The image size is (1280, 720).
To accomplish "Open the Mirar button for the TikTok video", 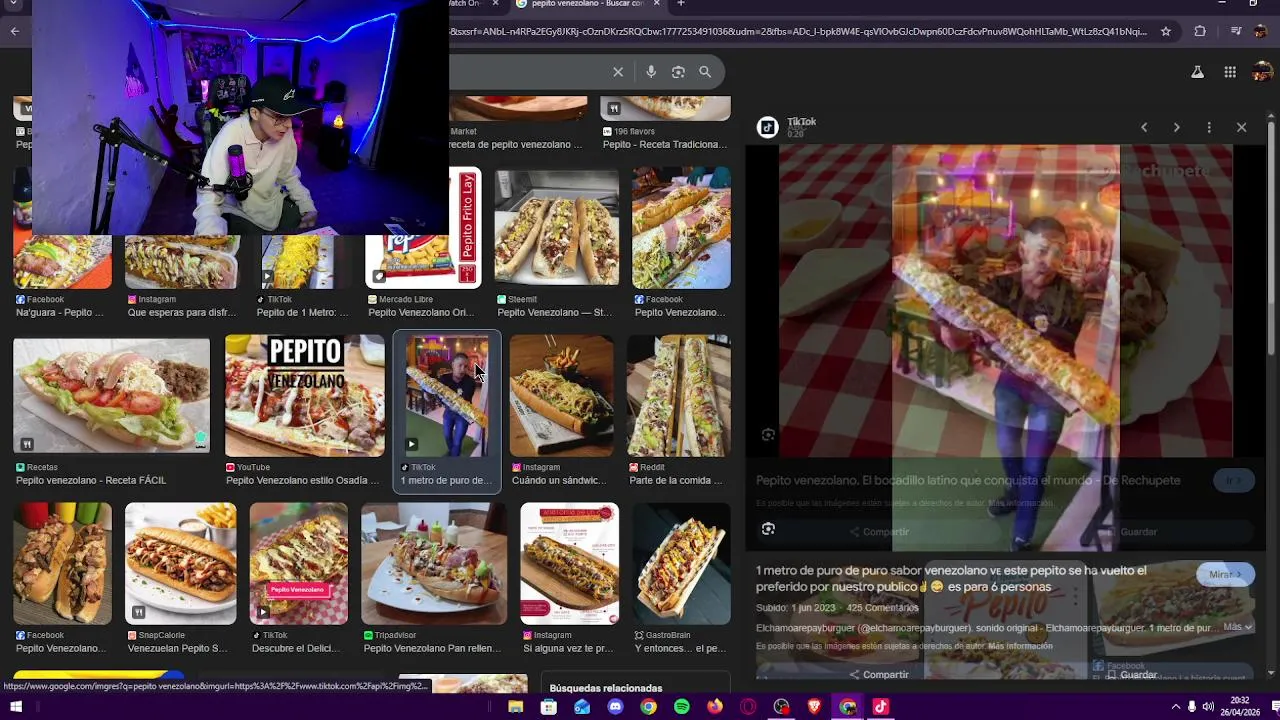I will coord(1224,574).
